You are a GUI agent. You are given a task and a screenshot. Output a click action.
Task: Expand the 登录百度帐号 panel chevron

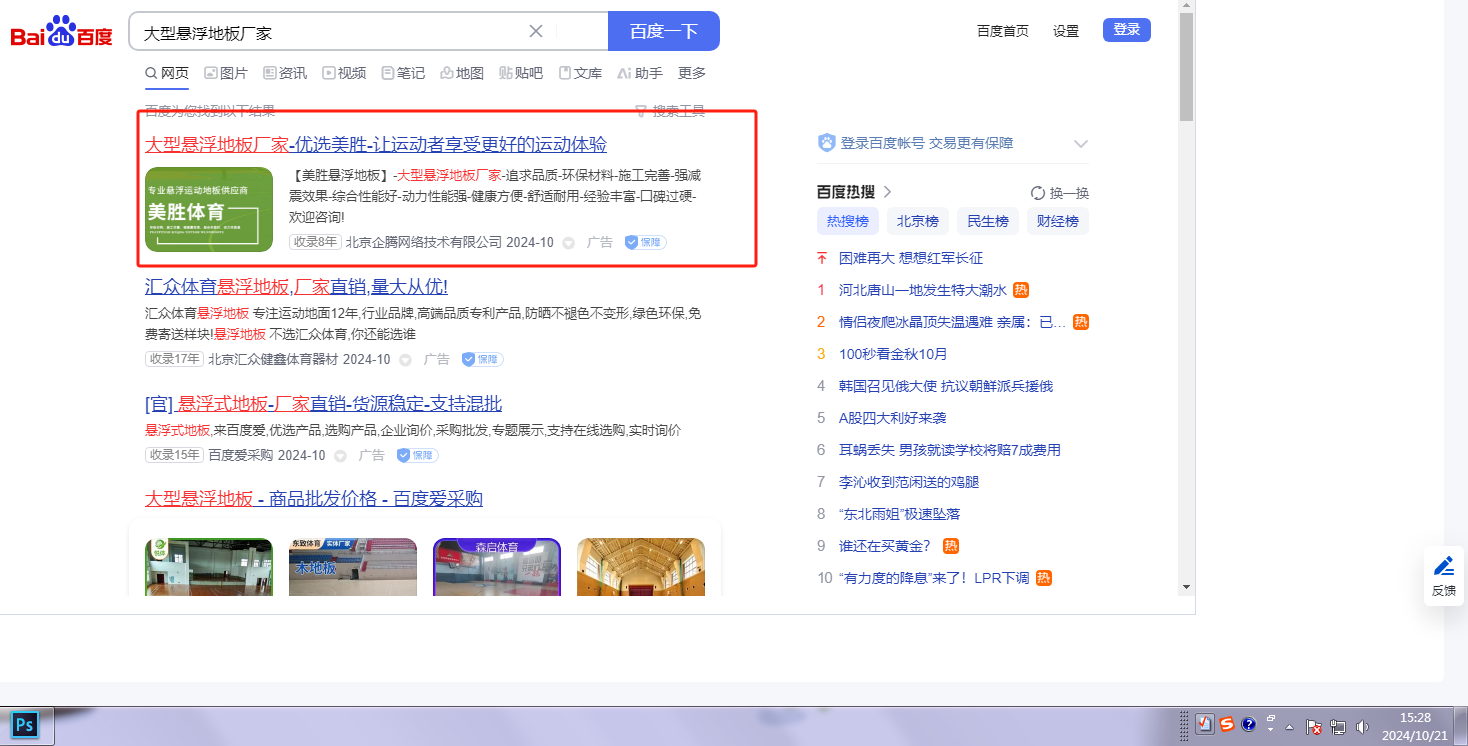pos(1080,143)
